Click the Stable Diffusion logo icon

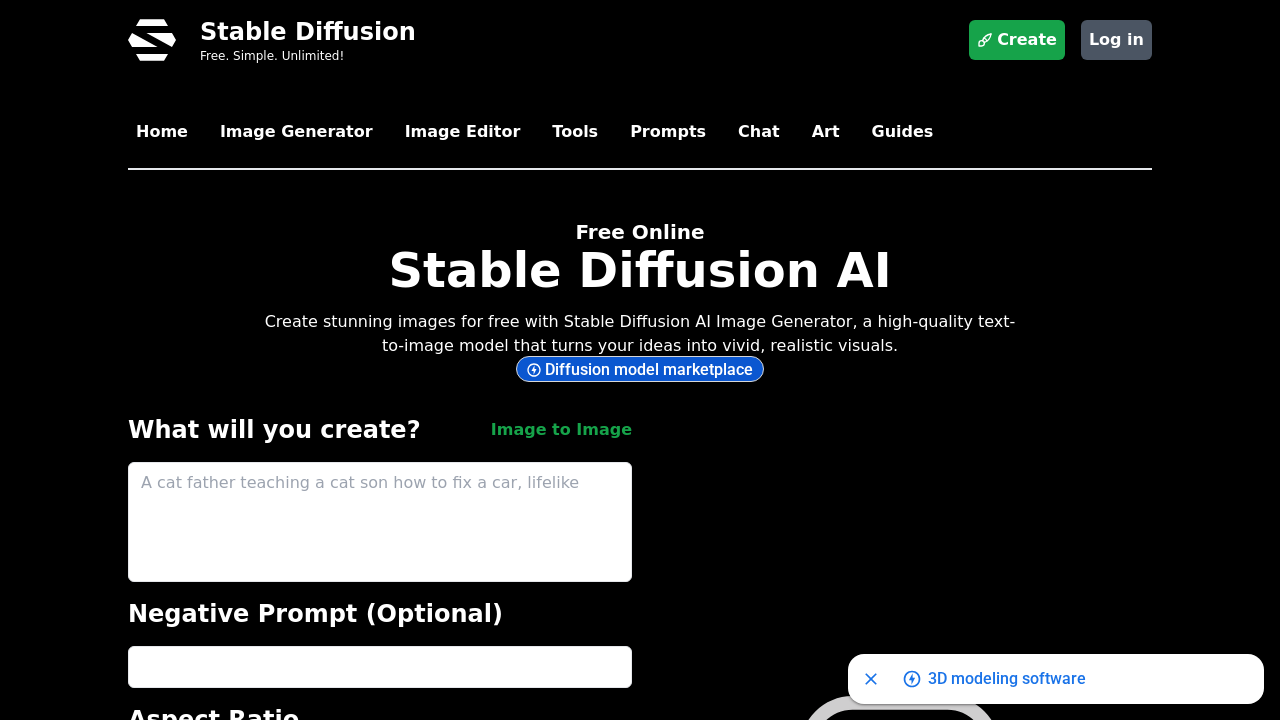[x=151, y=40]
